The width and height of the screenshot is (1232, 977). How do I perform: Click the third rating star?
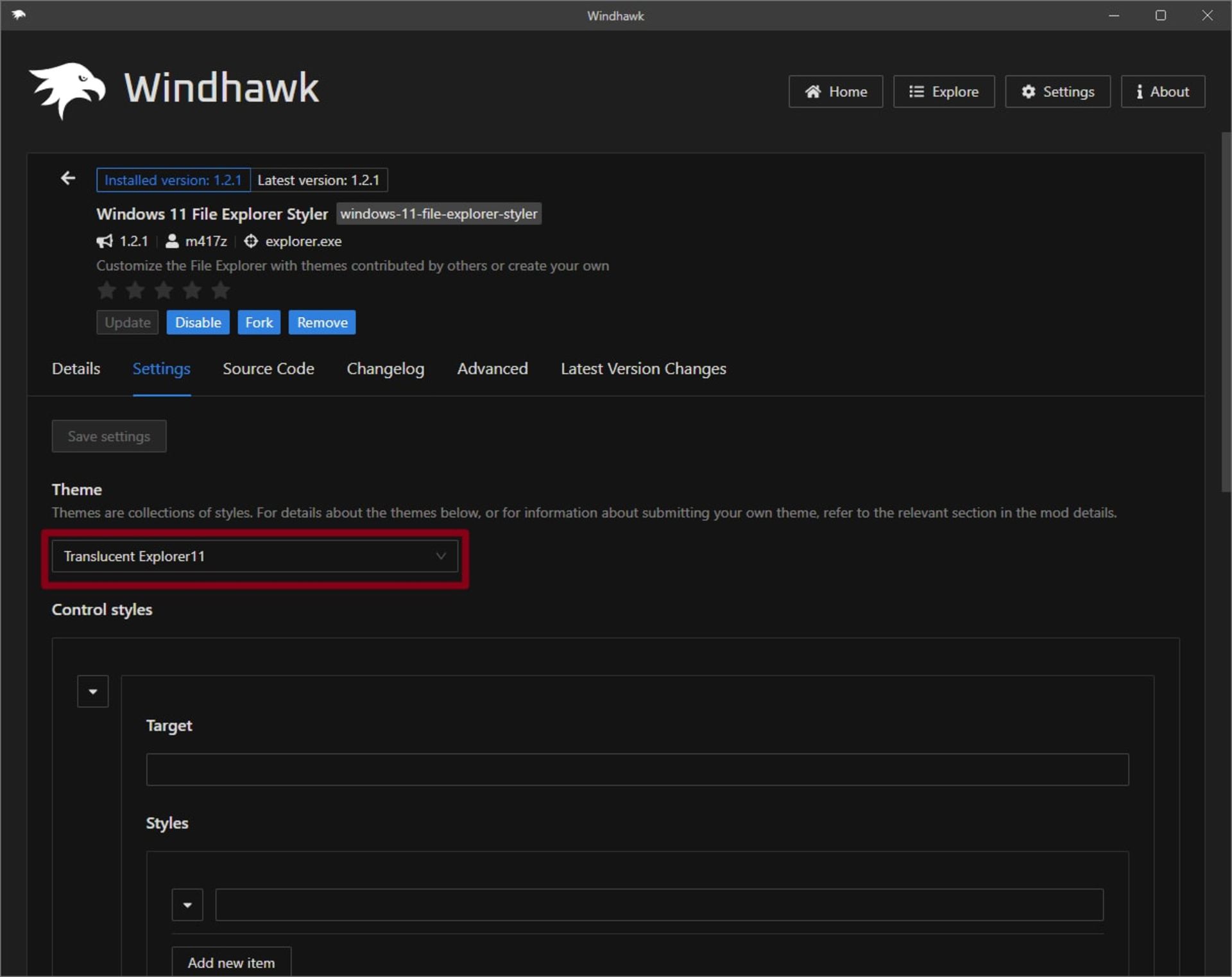(x=164, y=291)
